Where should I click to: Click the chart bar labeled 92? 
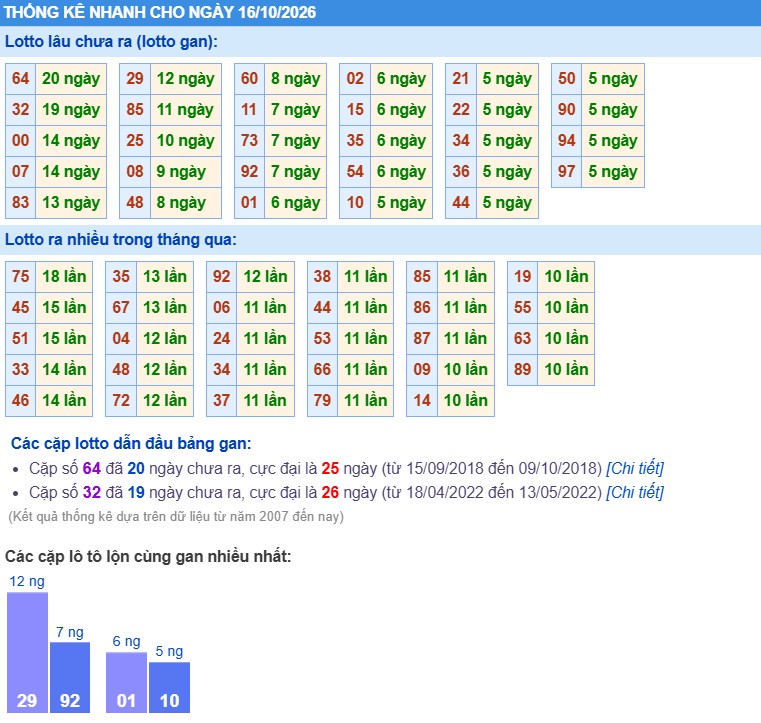tap(70, 677)
